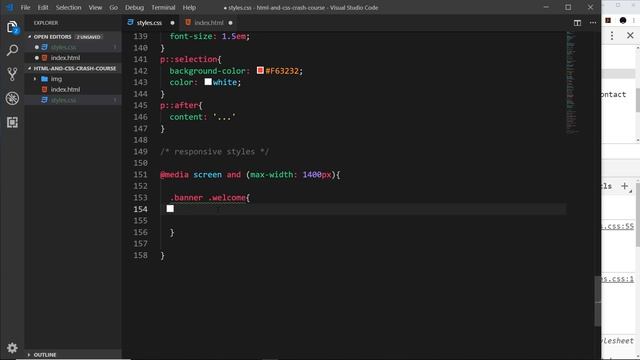Collapse the Open Editors section
Viewport: 640px width, 360px height.
[x=29, y=37]
